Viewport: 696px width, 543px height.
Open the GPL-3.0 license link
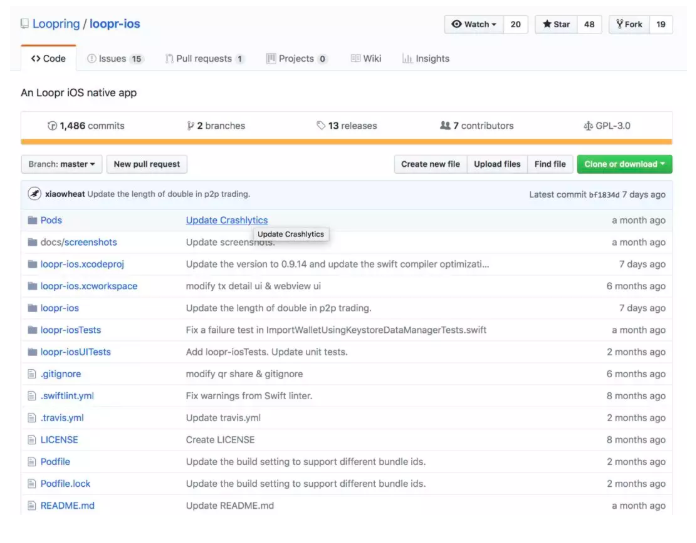607,126
